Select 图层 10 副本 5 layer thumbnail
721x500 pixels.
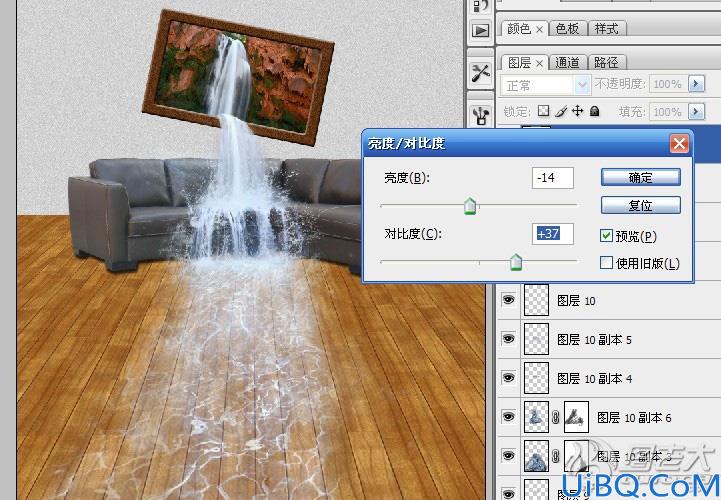pos(537,339)
